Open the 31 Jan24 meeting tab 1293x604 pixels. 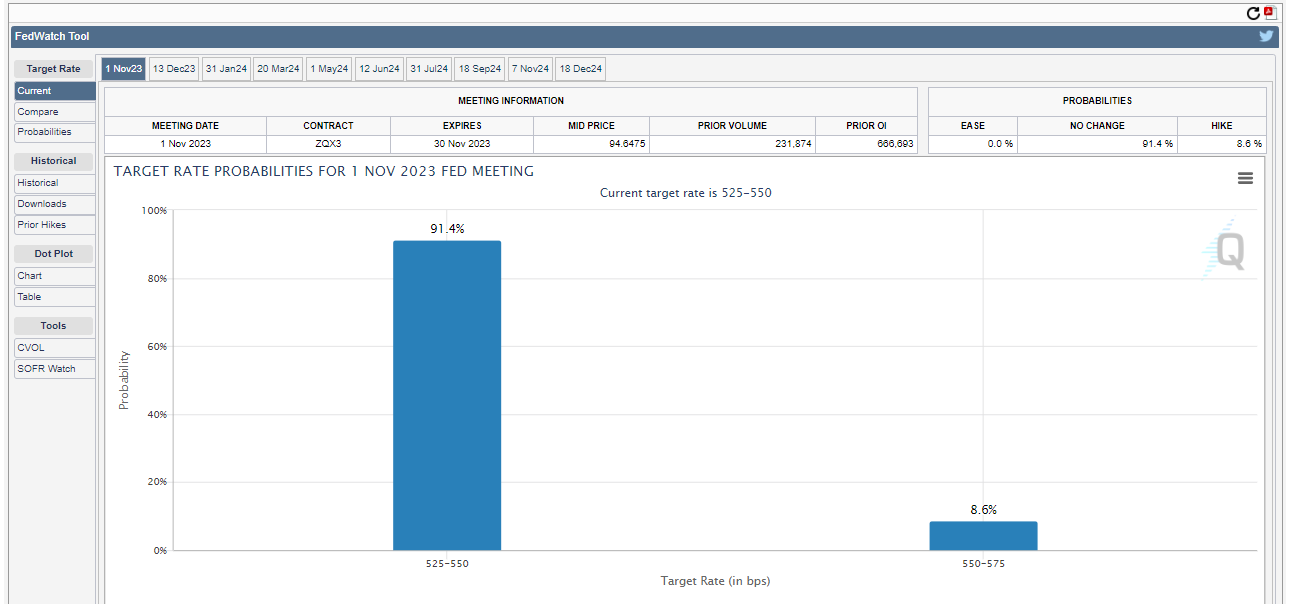click(x=226, y=69)
